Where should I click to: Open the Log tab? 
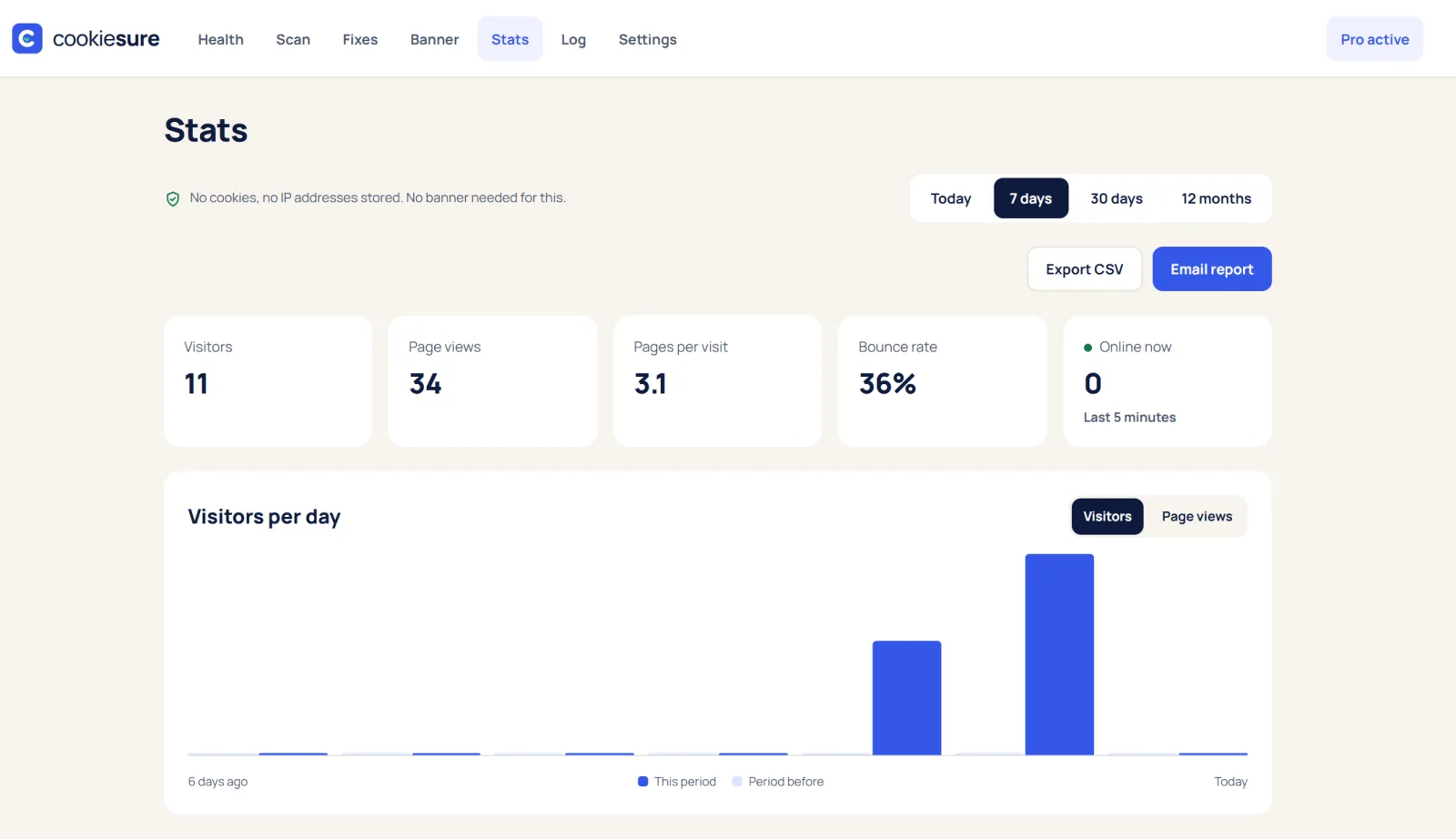pyautogui.click(x=573, y=39)
